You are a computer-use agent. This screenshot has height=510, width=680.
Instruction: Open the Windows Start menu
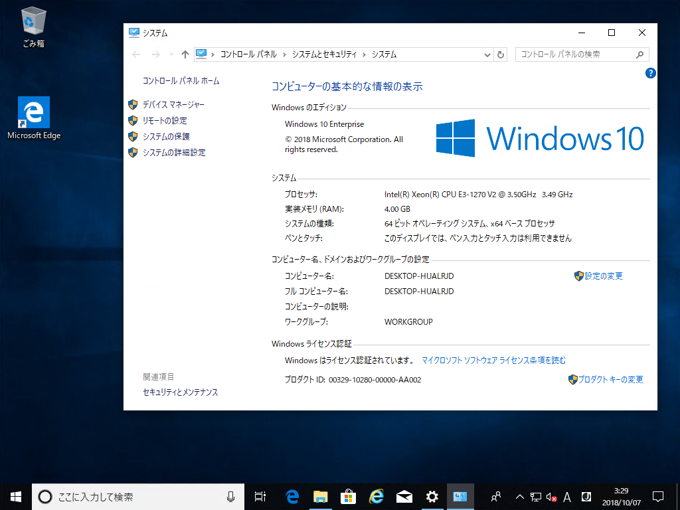coord(16,497)
